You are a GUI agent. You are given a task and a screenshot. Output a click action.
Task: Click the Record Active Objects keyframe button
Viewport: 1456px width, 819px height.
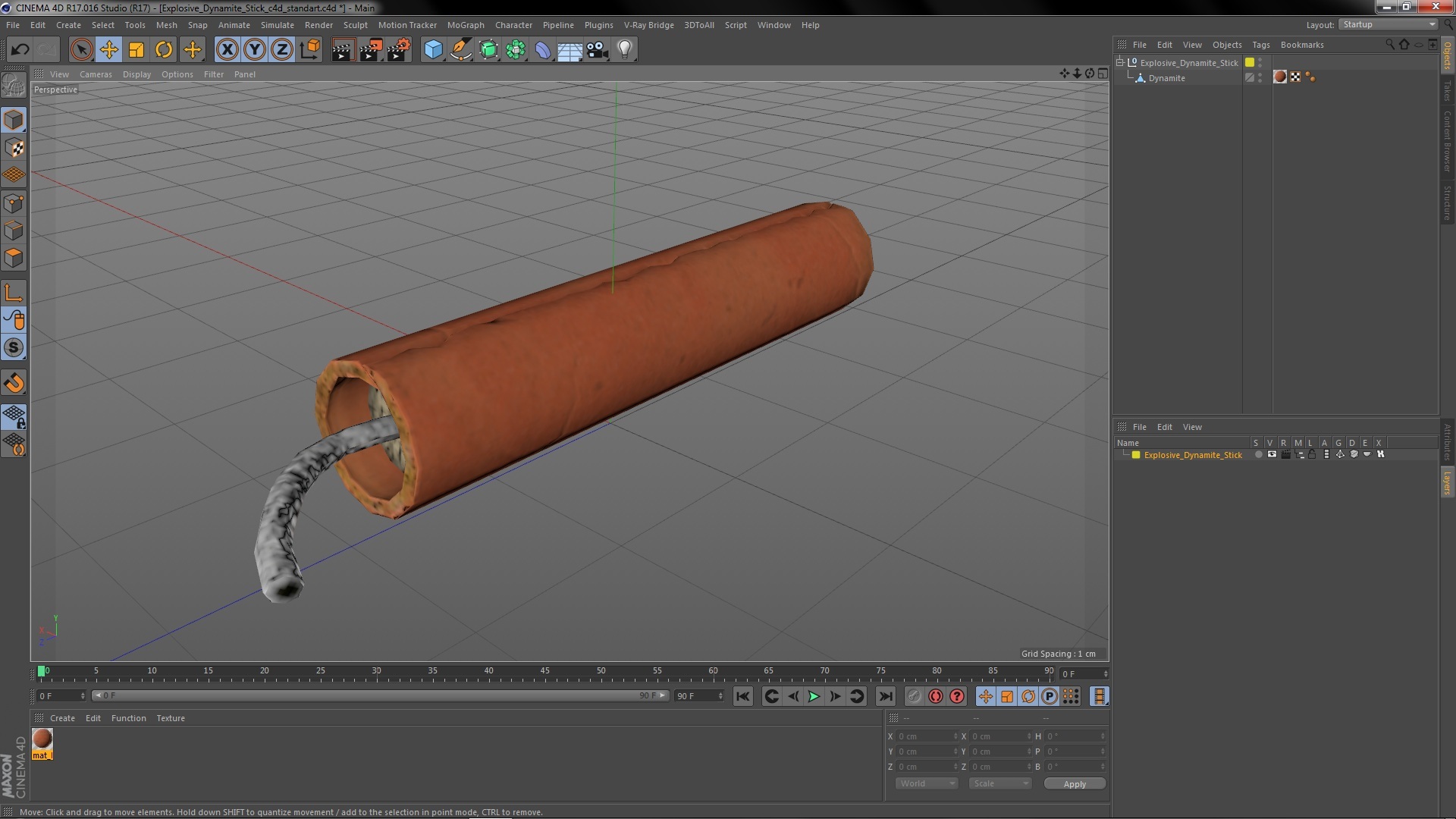click(x=936, y=696)
